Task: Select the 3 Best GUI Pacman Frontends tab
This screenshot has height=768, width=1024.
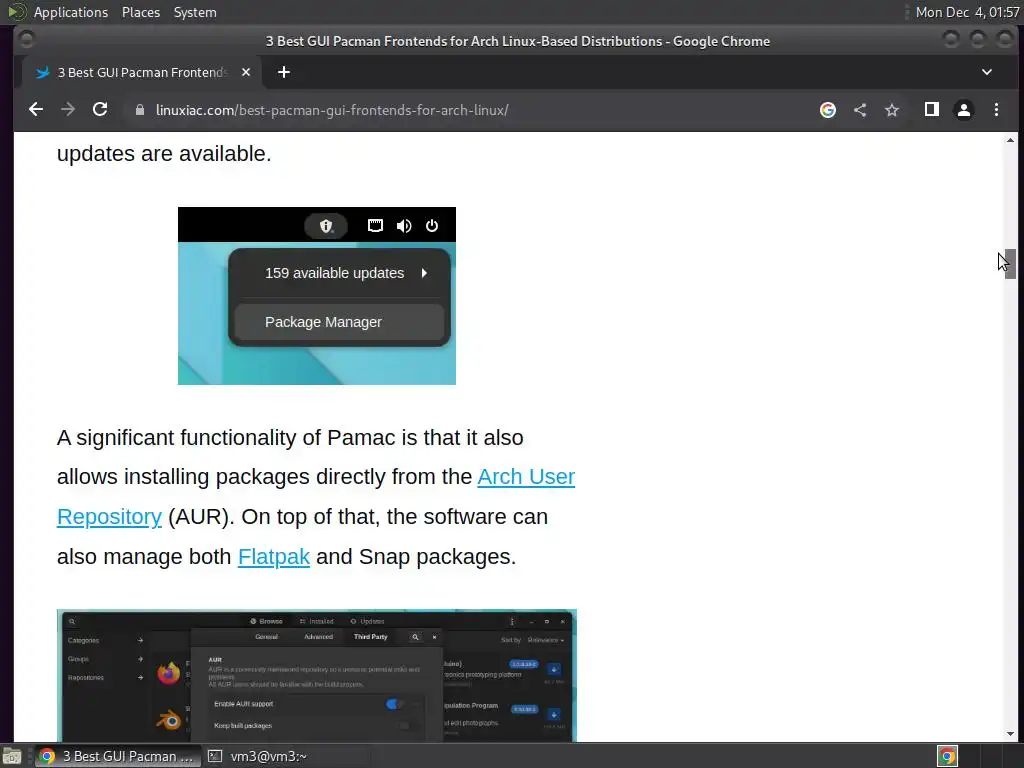Action: coord(142,72)
